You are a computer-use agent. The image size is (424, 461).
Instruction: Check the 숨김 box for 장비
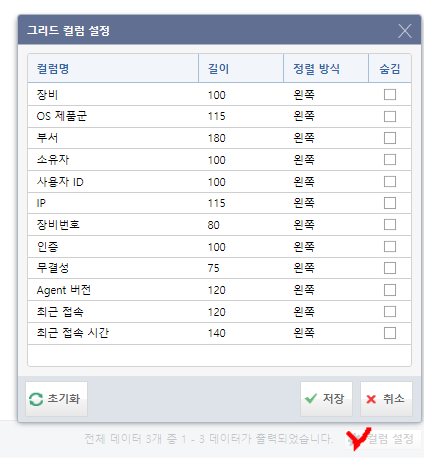point(390,95)
